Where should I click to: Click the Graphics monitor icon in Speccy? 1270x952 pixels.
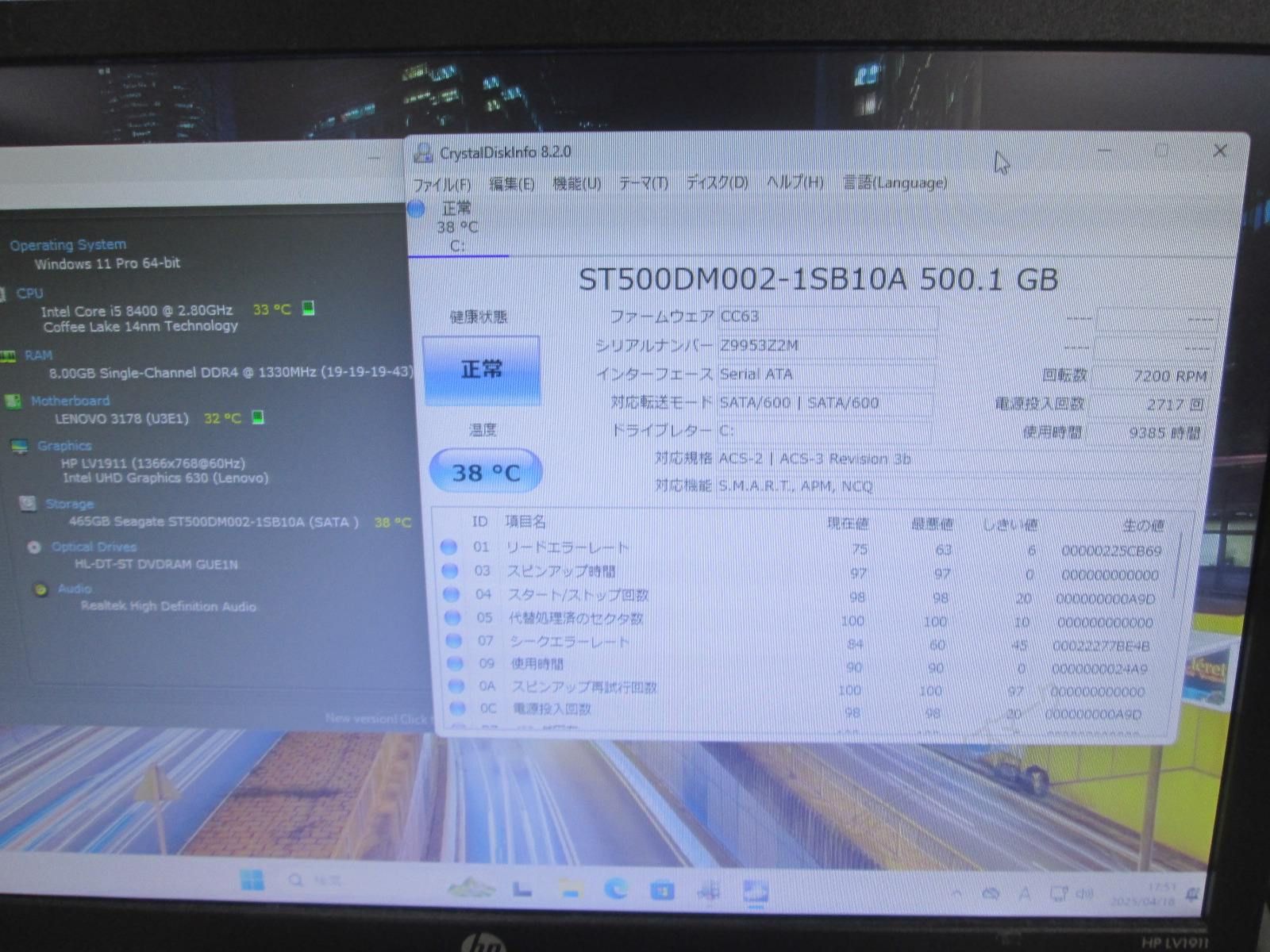click(x=20, y=447)
